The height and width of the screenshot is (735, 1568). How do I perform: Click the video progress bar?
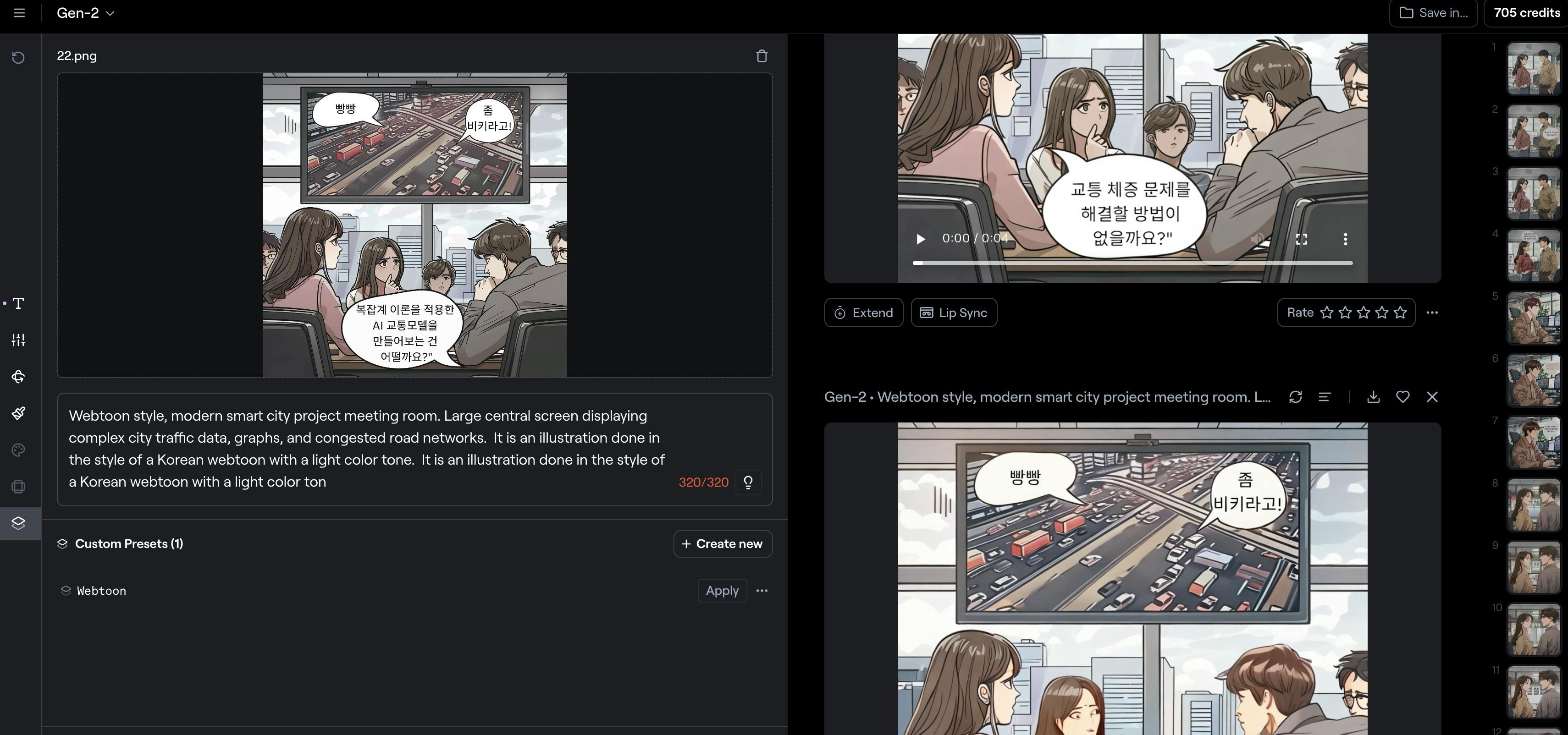[x=1132, y=263]
